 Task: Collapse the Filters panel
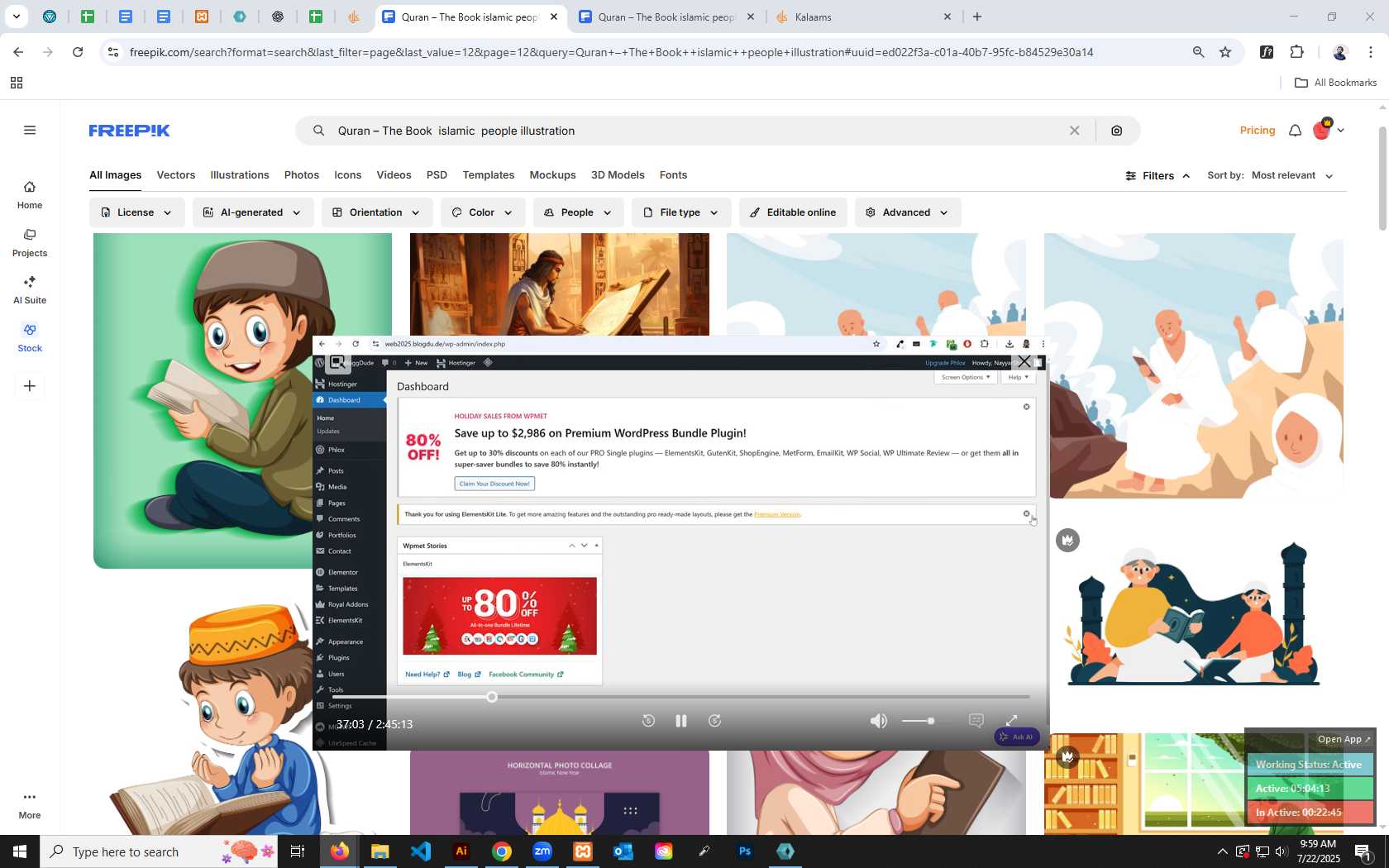click(x=1157, y=176)
